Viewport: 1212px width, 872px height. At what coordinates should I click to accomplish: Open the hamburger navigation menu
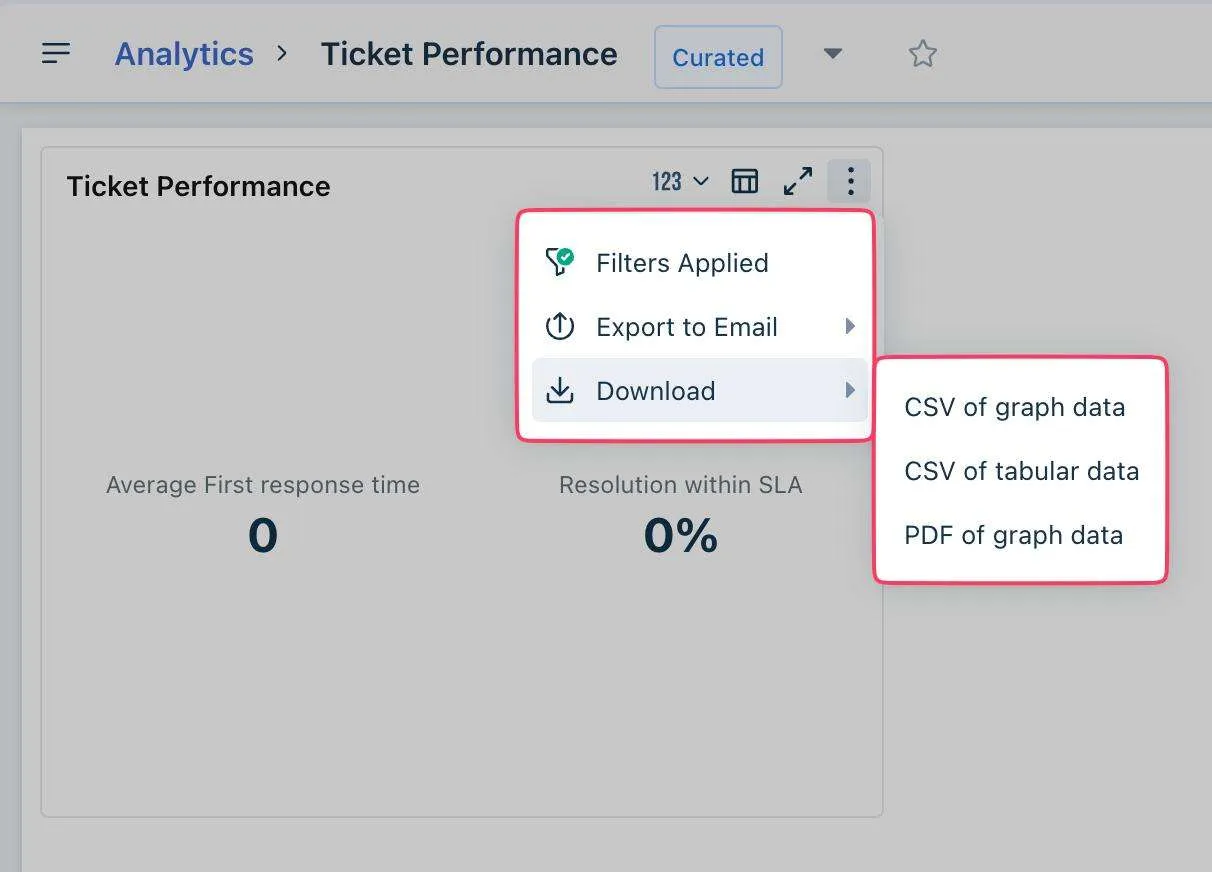(56, 53)
